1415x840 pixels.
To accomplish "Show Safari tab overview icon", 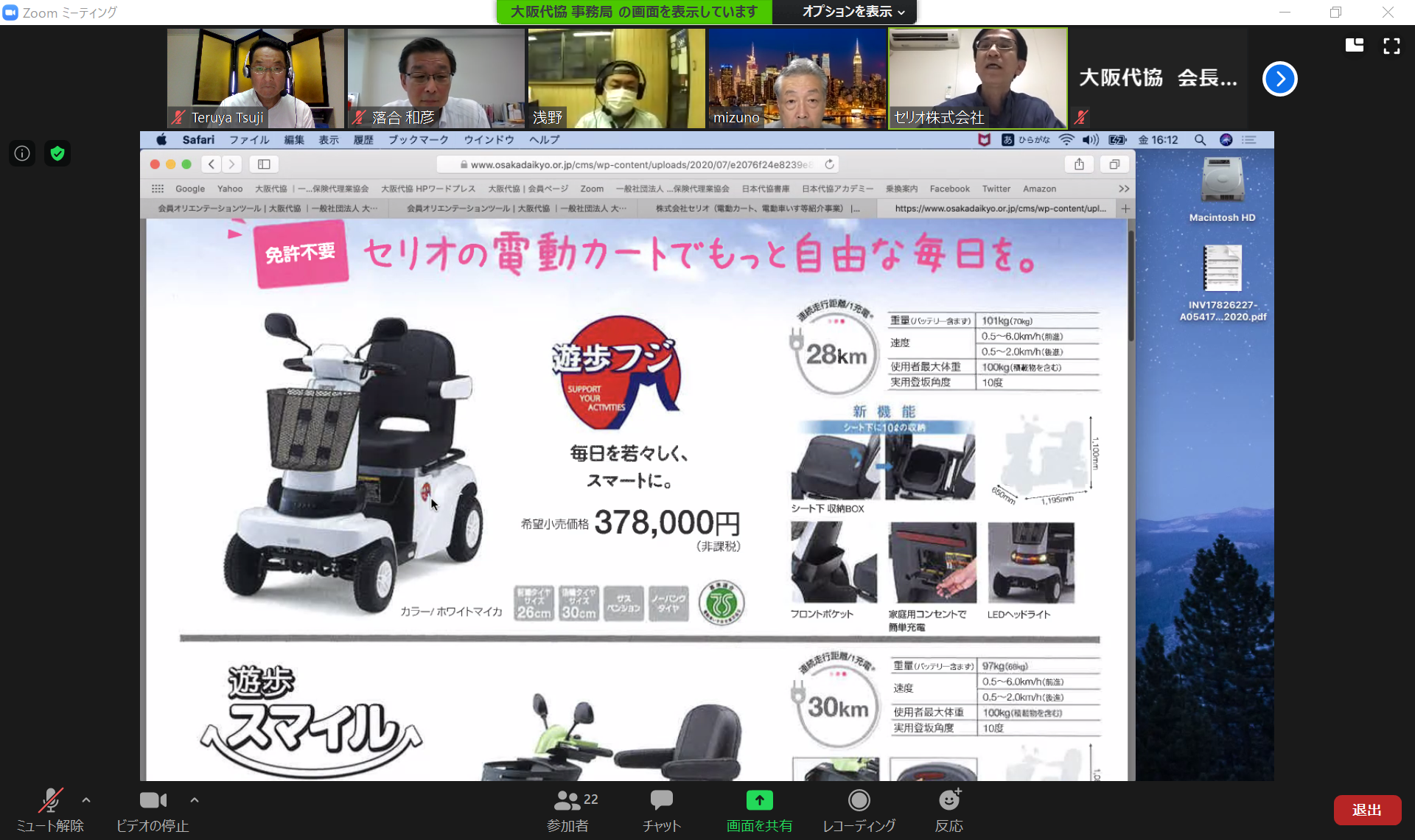I will pyautogui.click(x=1114, y=164).
